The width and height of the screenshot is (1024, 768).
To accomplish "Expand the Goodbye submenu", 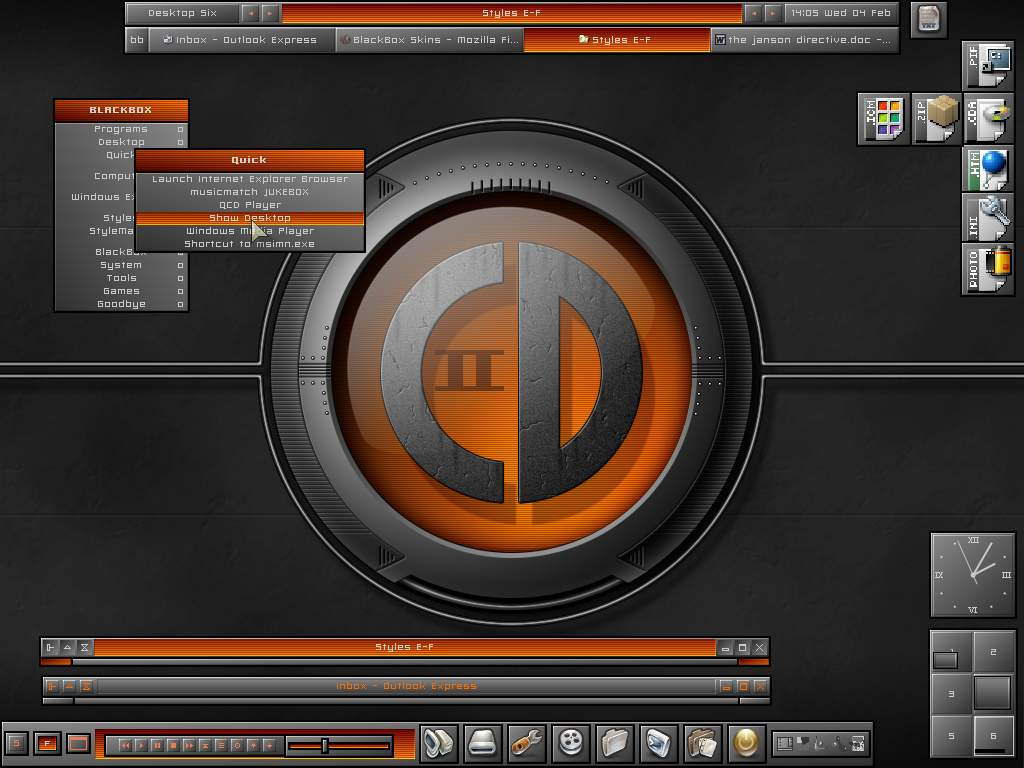I will tap(121, 304).
